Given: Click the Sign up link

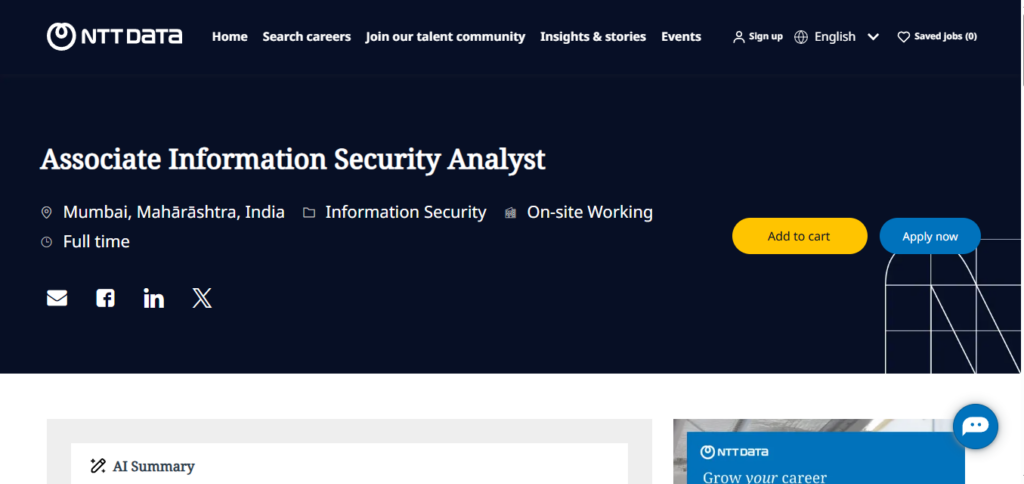Looking at the screenshot, I should 765,37.
